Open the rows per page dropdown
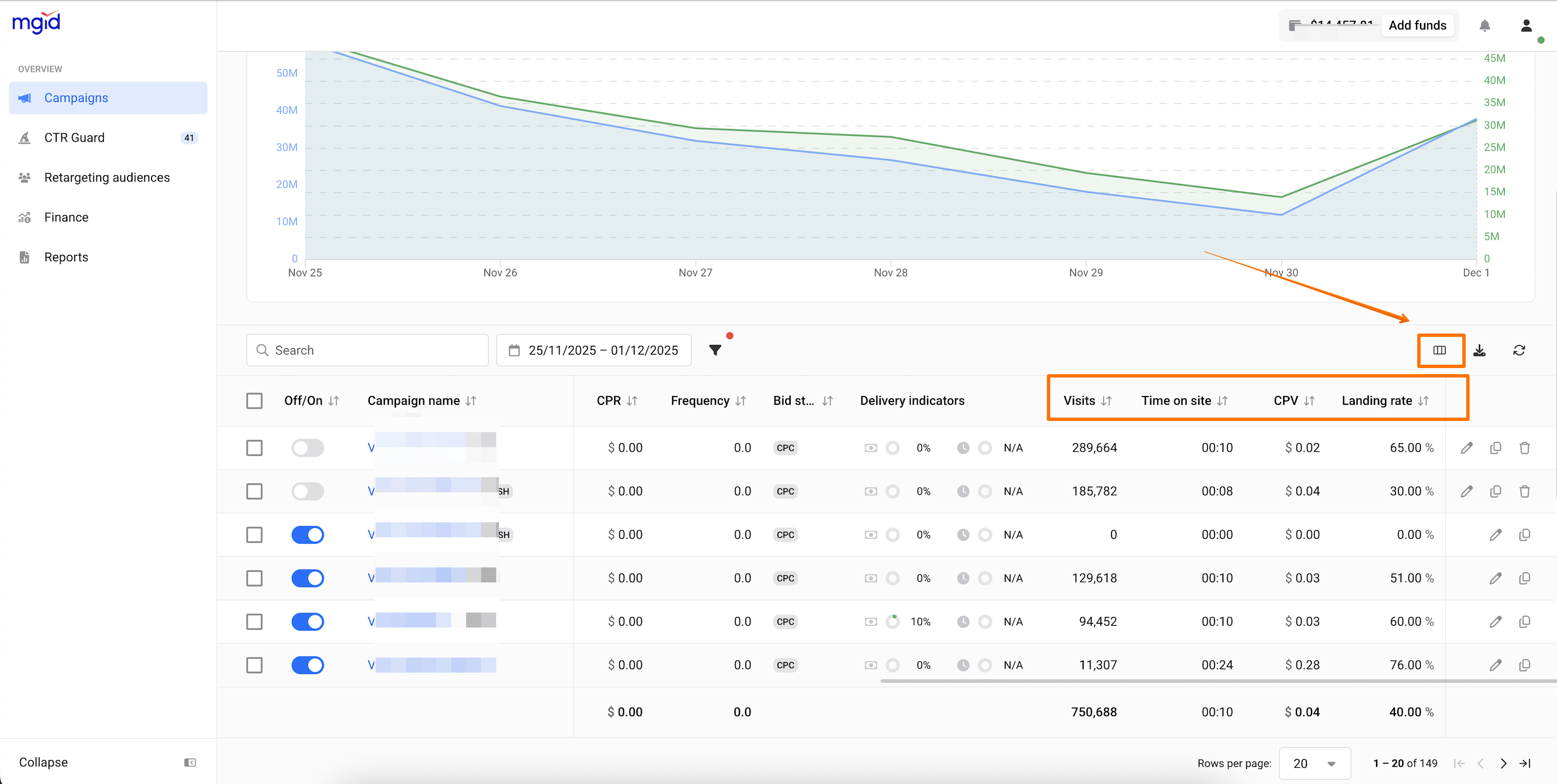Image resolution: width=1557 pixels, height=784 pixels. (1314, 763)
